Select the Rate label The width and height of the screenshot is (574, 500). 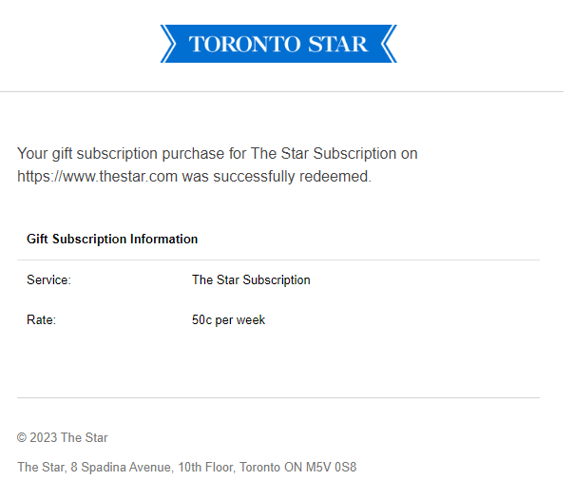[x=41, y=320]
